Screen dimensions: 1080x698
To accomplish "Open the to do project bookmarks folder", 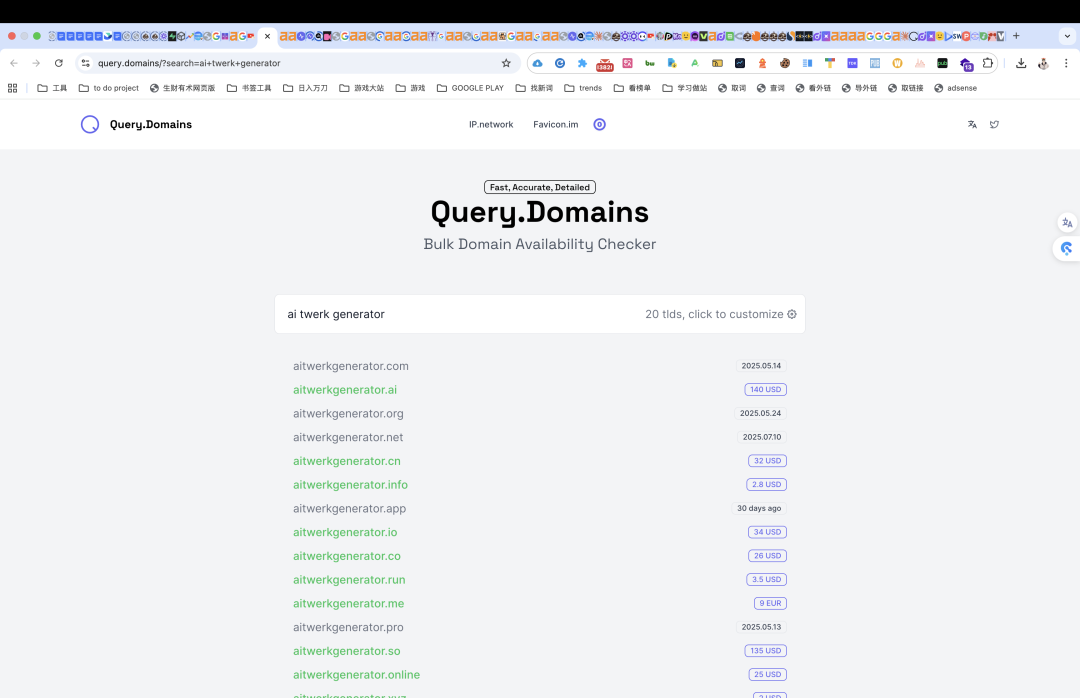I will click(109, 88).
